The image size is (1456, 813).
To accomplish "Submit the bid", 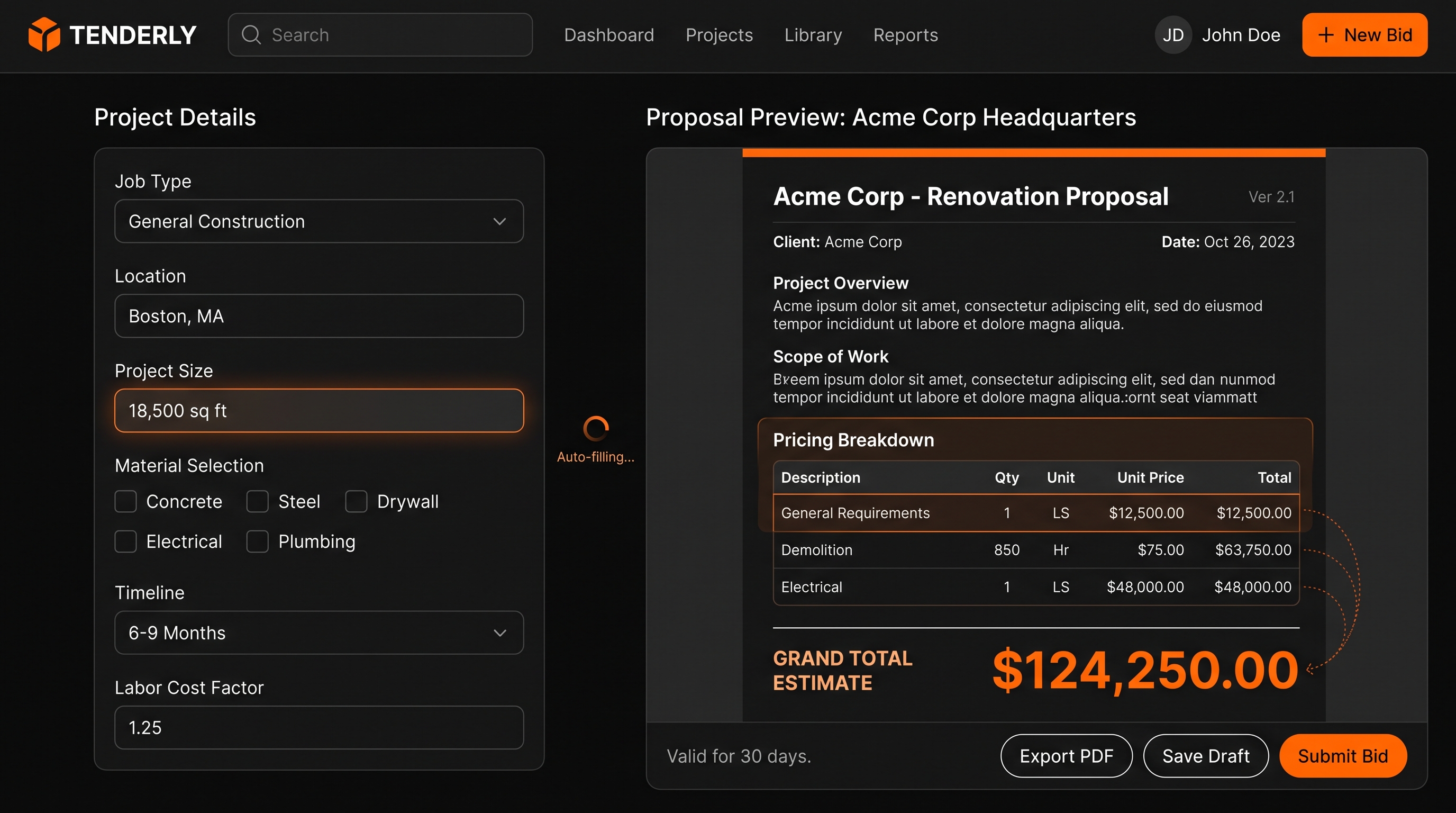I will tap(1343, 756).
